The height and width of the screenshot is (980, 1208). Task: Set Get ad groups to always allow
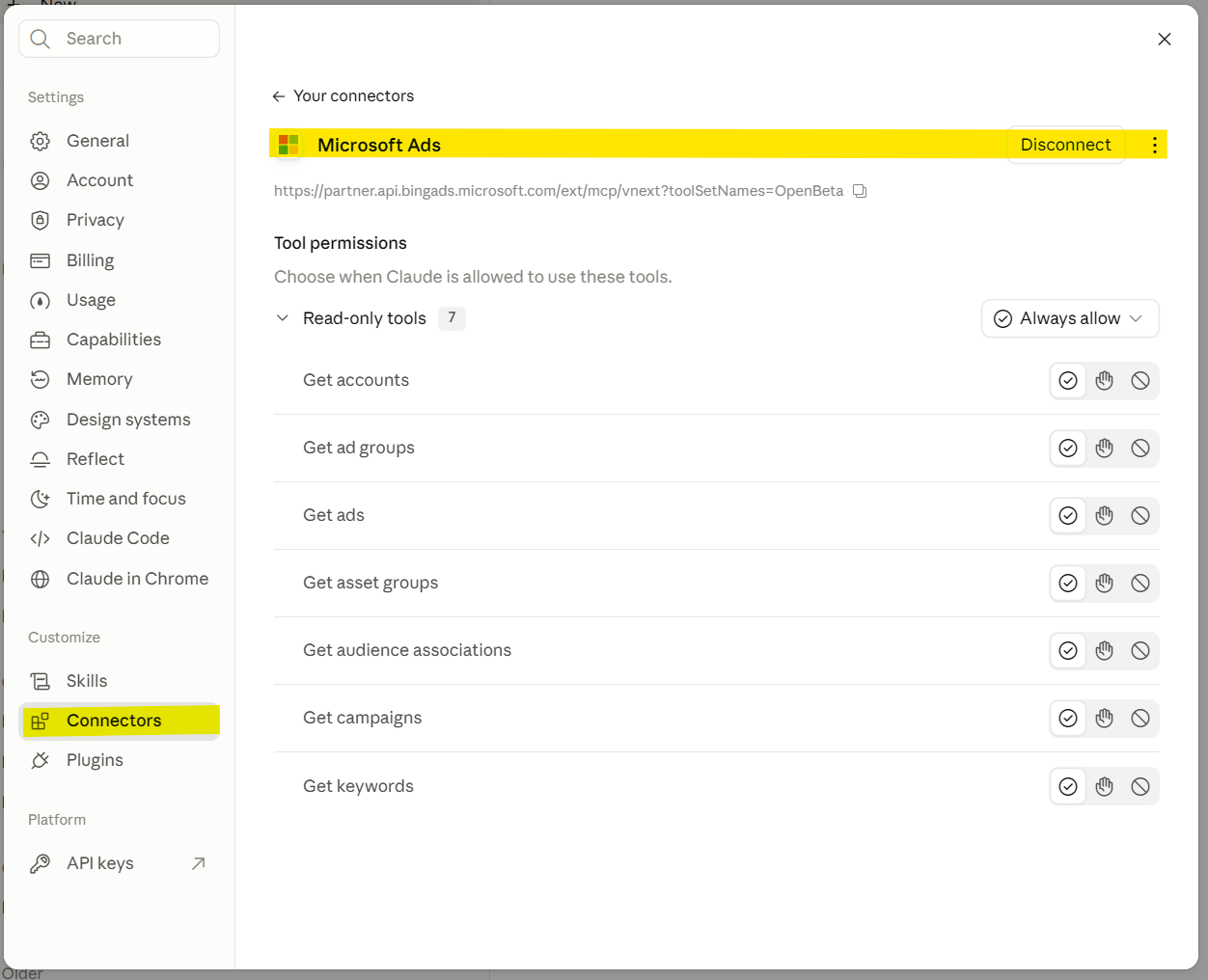click(1068, 449)
